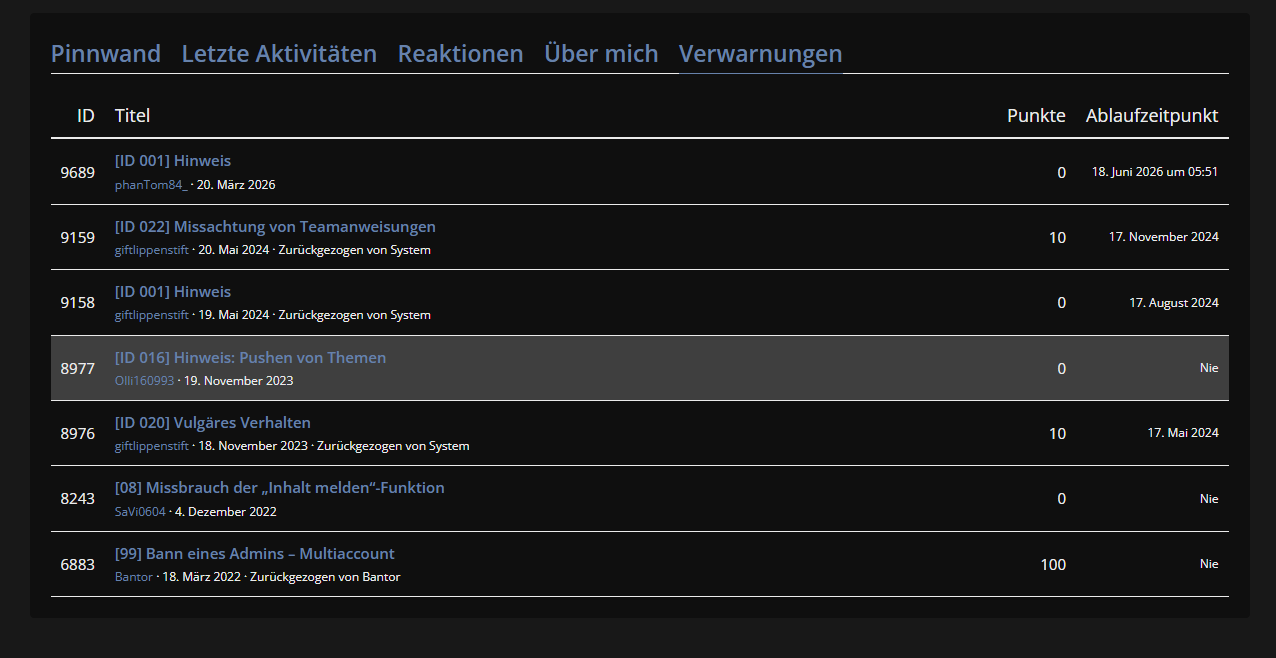Open the Über mich tab
Screen dimensions: 1276x658
pyautogui.click(x=601, y=53)
